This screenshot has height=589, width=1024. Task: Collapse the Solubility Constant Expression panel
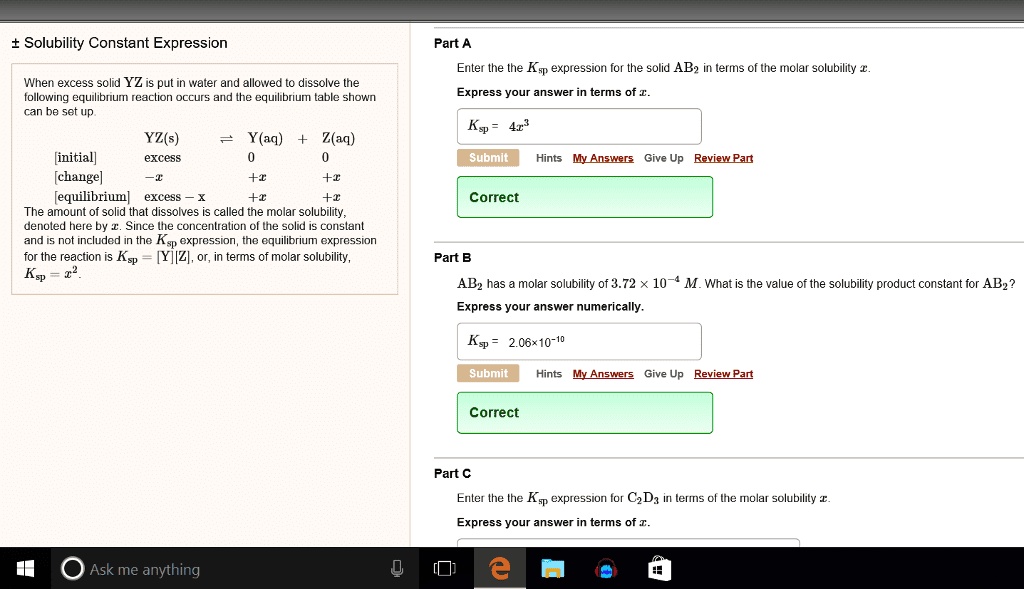coord(13,43)
